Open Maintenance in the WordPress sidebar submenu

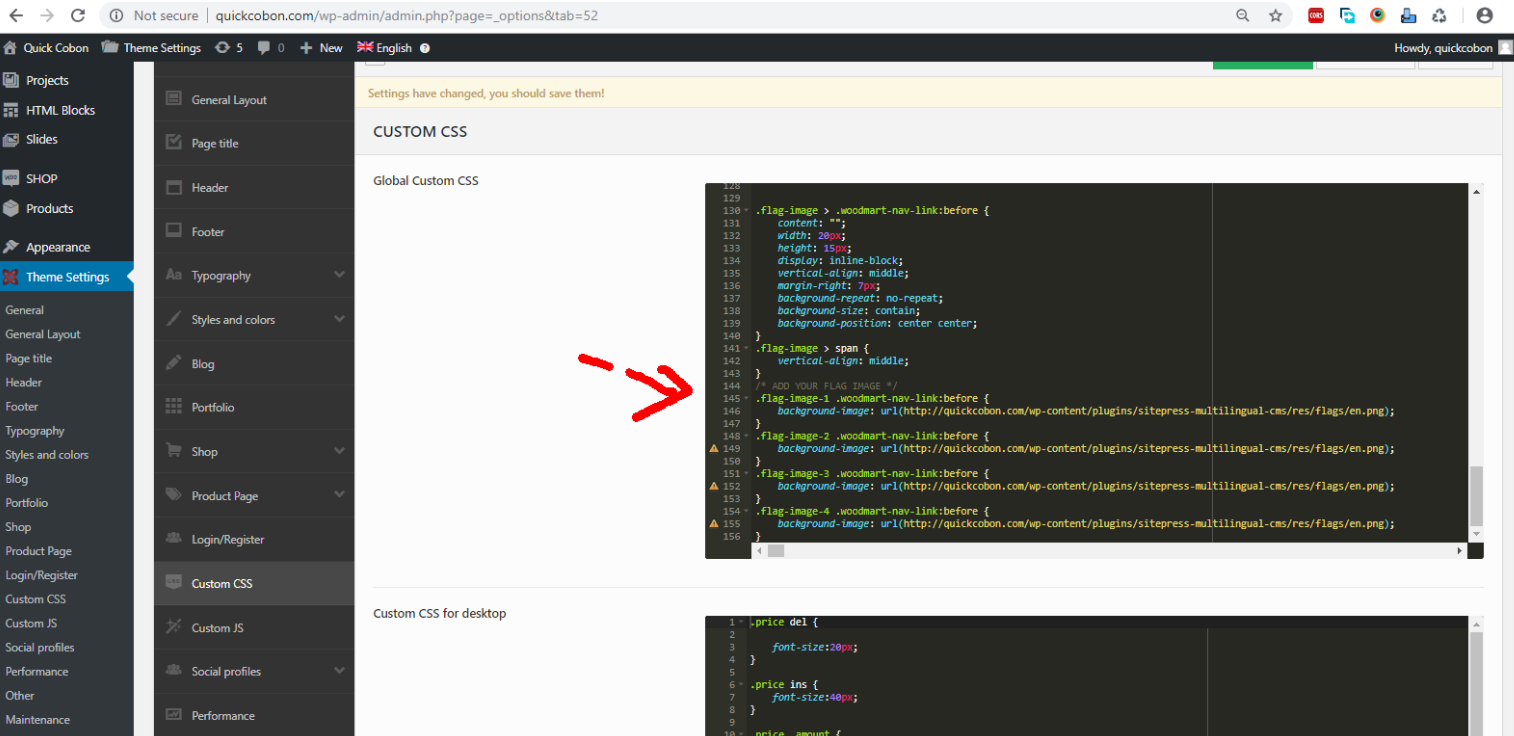point(37,719)
